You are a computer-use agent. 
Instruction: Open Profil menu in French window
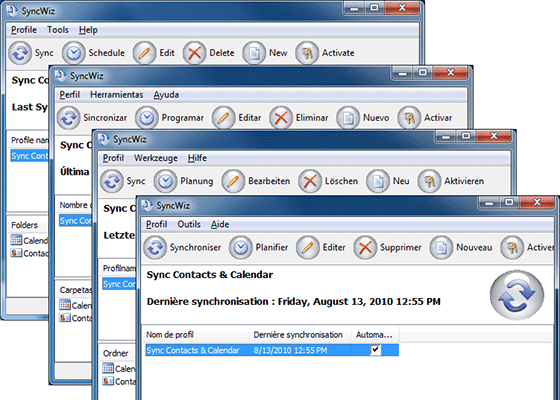[156, 224]
